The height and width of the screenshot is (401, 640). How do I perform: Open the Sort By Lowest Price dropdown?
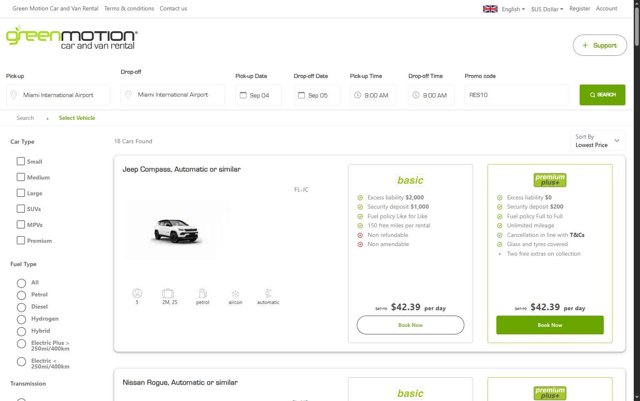597,141
